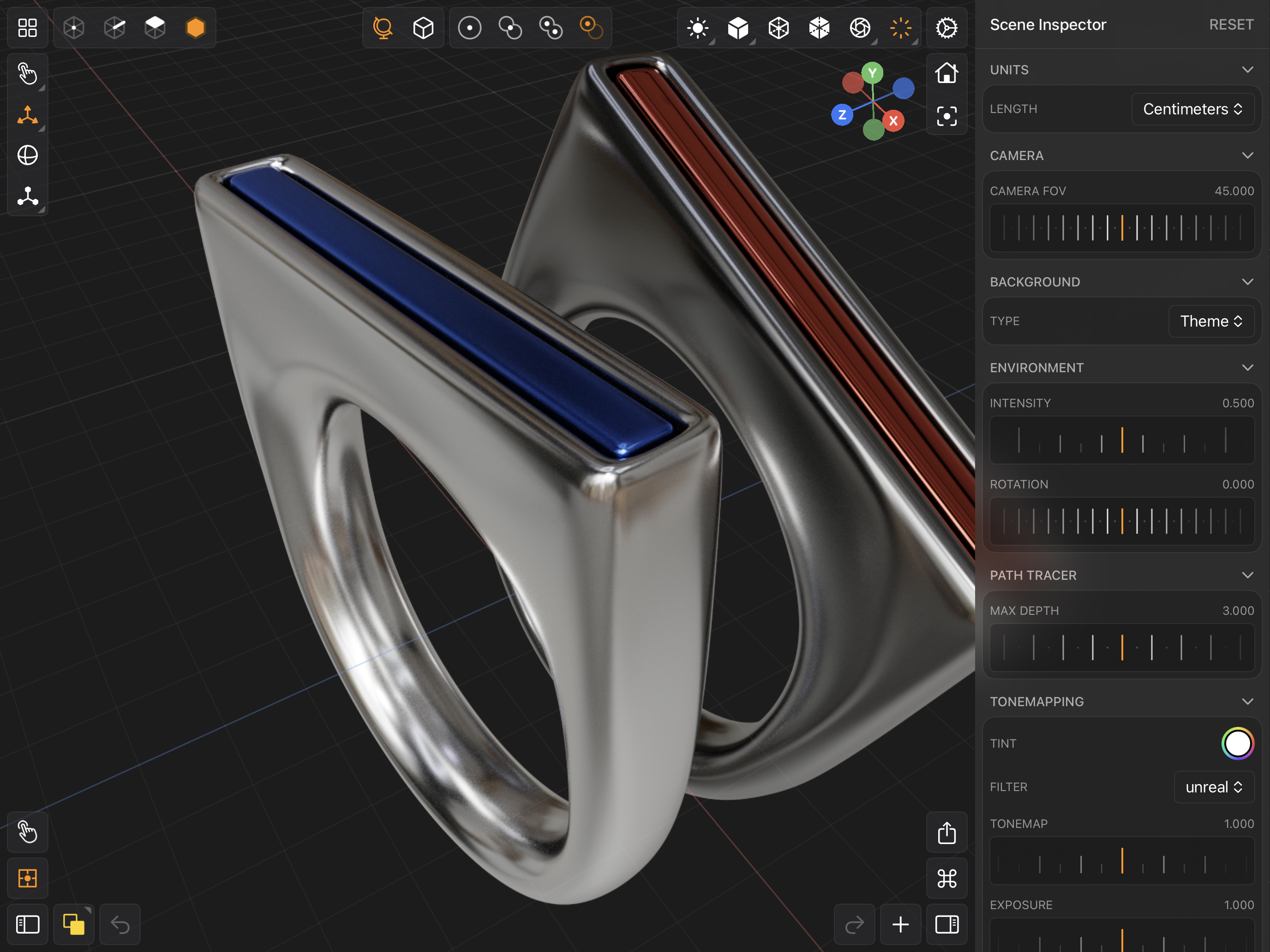Screen dimensions: 1270x952
Task: Select the half-filled cube shading icon
Action: click(x=819, y=28)
